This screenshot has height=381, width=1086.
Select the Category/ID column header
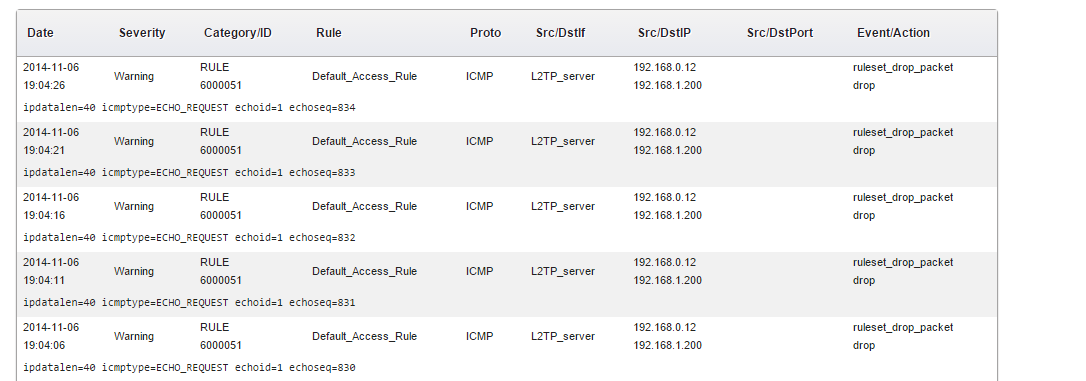[x=238, y=33]
